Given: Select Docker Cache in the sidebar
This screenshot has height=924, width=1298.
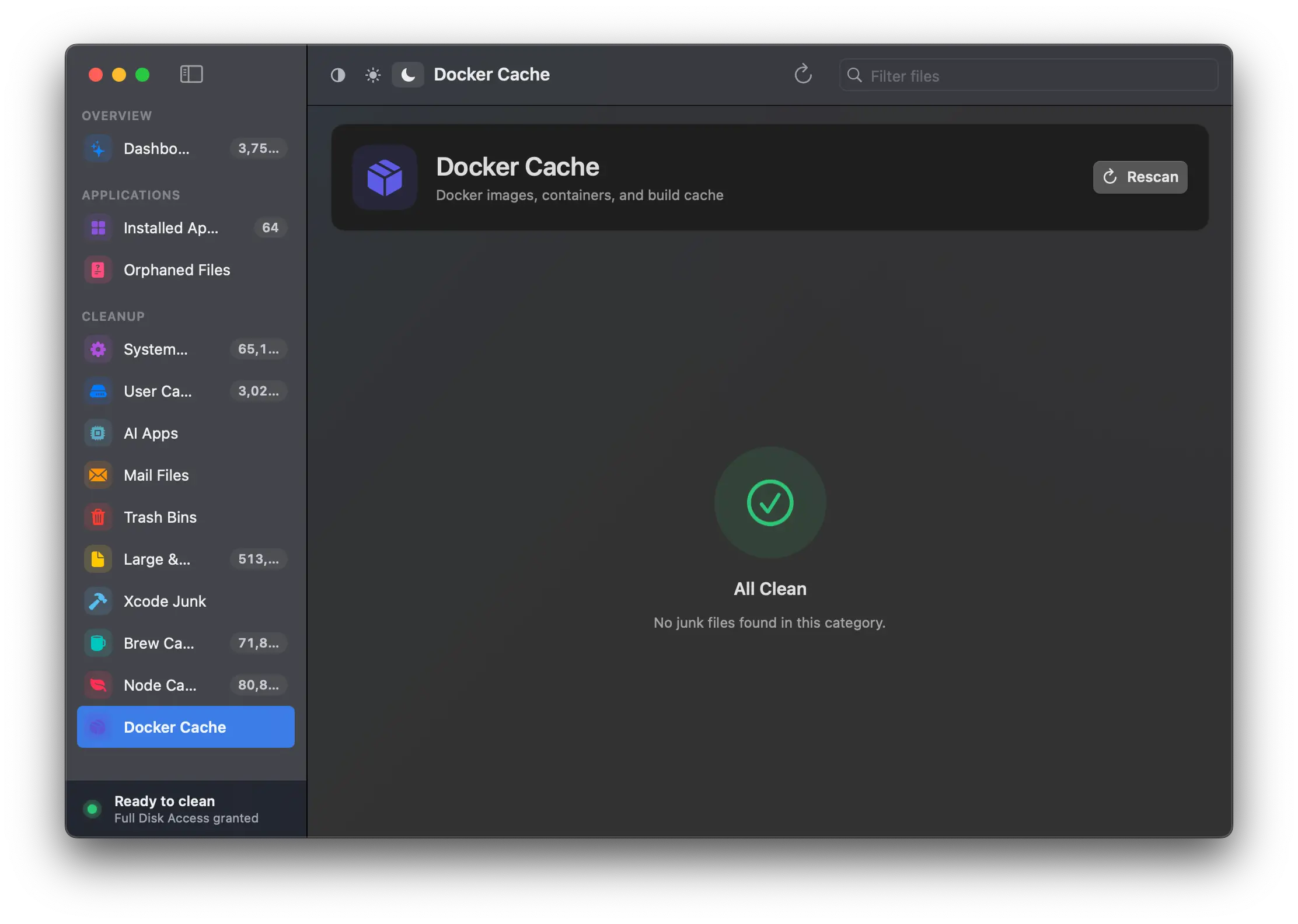Looking at the screenshot, I should pos(186,727).
